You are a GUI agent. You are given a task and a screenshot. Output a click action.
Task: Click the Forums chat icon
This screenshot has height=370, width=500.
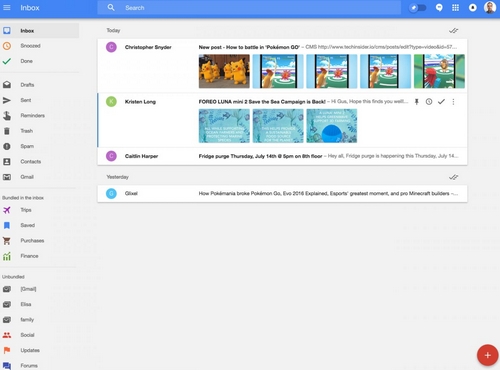[7, 366]
